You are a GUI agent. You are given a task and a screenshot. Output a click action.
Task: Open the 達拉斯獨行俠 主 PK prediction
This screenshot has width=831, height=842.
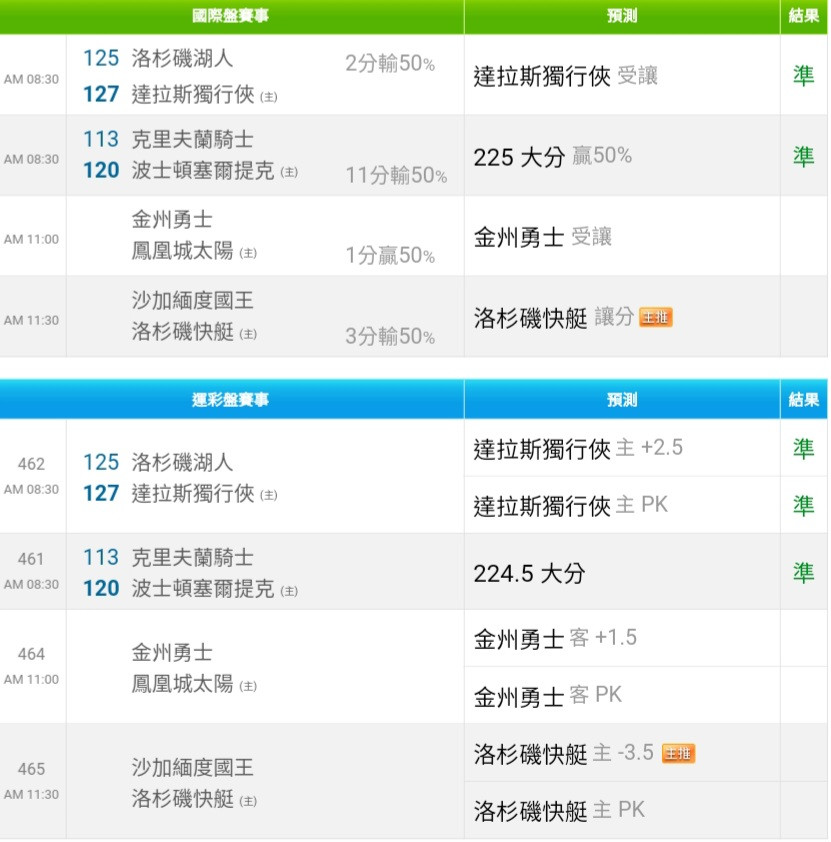click(x=571, y=505)
